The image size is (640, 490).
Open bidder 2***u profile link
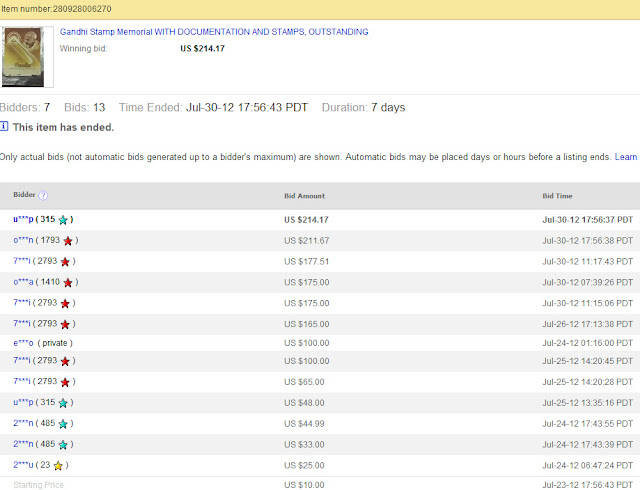pos(23,465)
